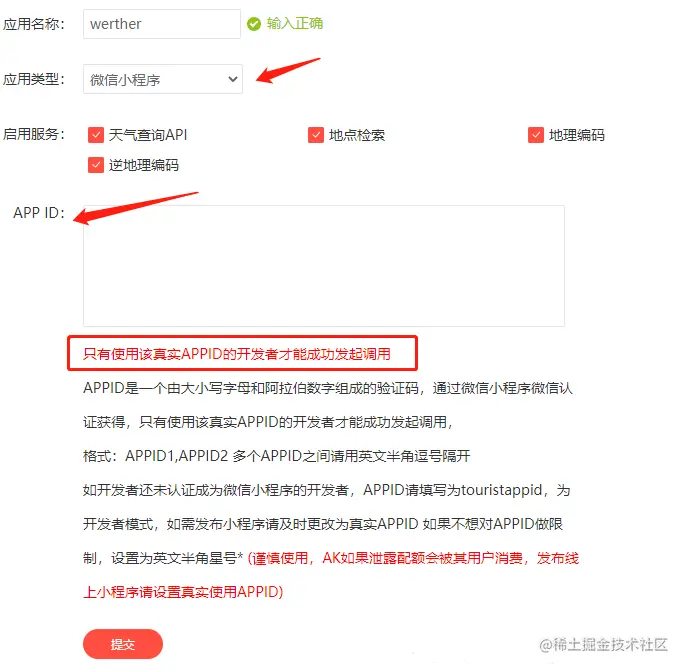Click the red arrow pointing at app type
This screenshot has height=671, width=686.
288,70
